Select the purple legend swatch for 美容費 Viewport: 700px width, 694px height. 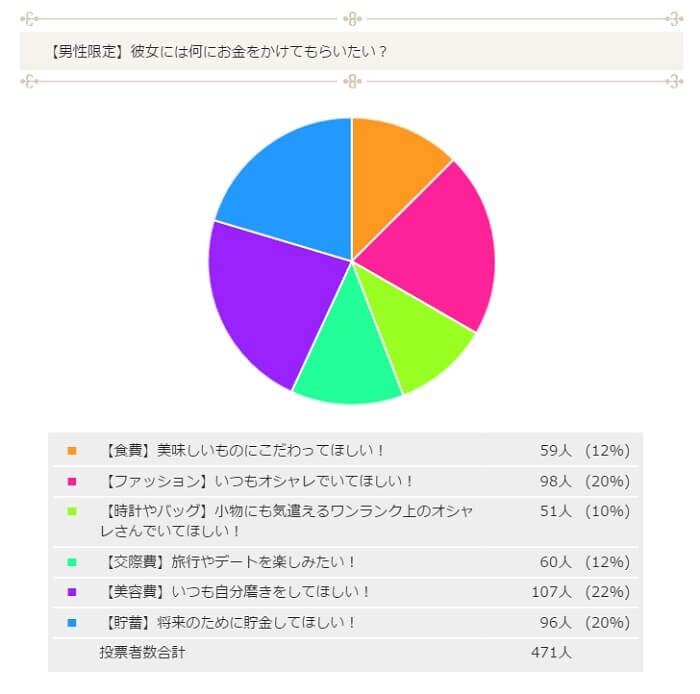click(72, 592)
